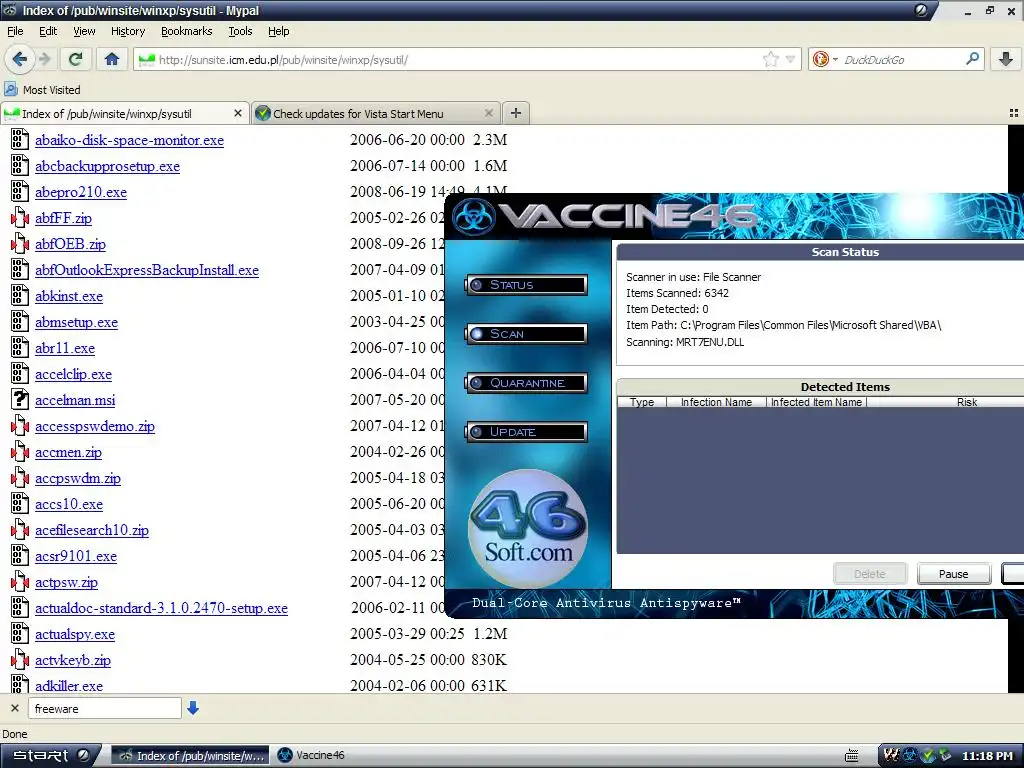Go to the Home page icon

coord(112,59)
